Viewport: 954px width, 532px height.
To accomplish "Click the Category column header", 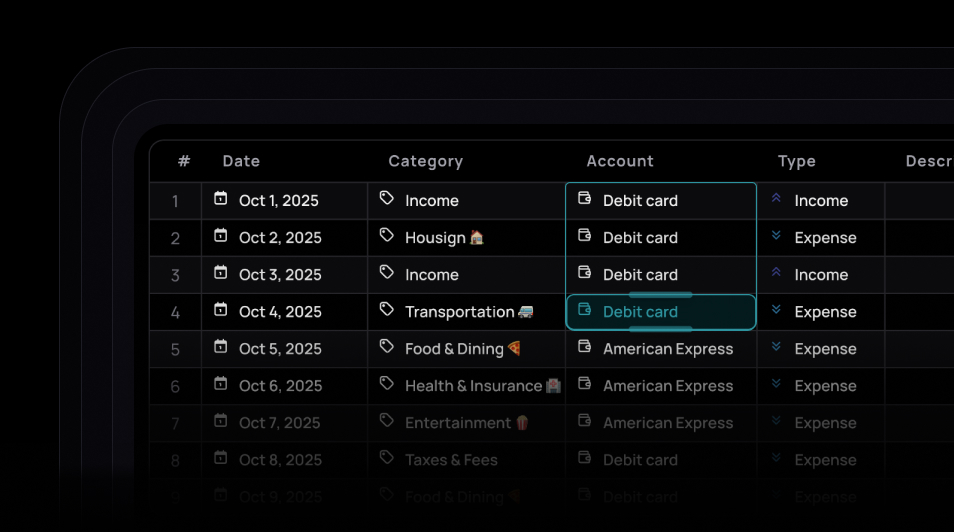I will point(425,161).
